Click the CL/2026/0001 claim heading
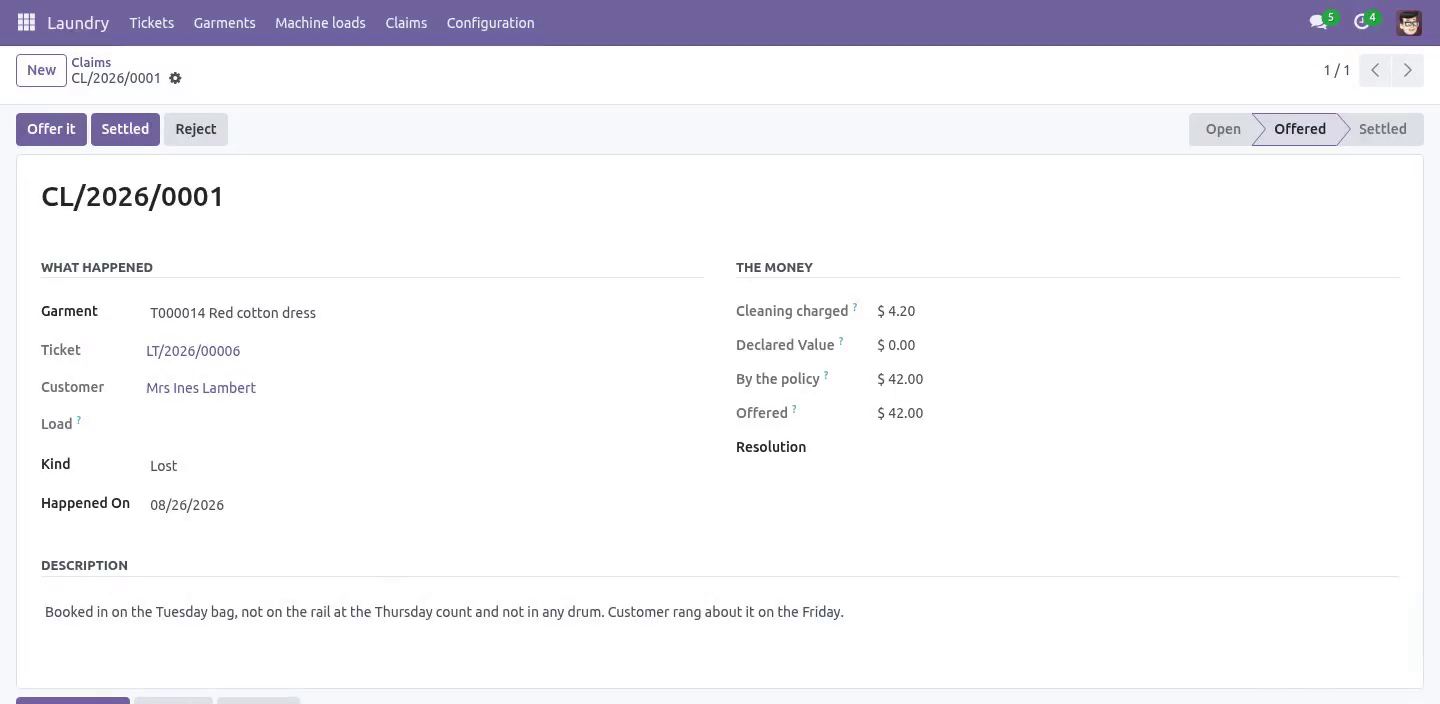The image size is (1440, 704). [132, 196]
